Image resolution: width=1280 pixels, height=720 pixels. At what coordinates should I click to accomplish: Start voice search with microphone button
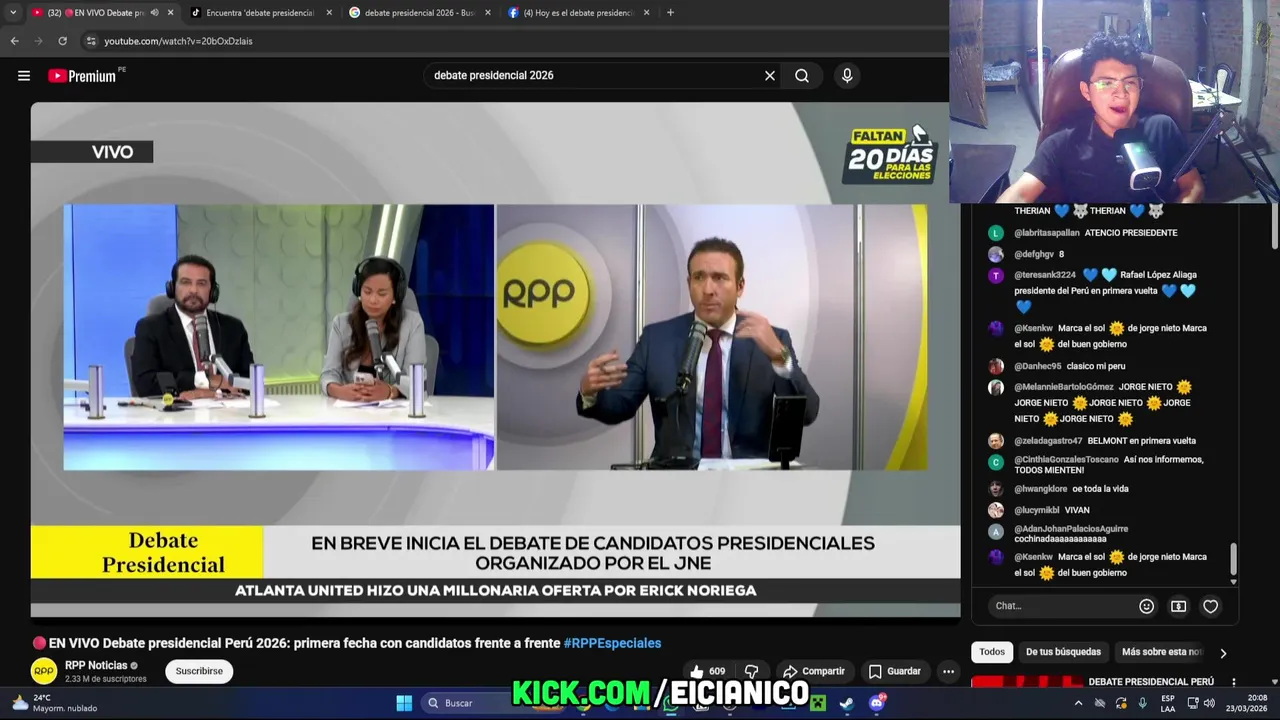[x=847, y=75]
